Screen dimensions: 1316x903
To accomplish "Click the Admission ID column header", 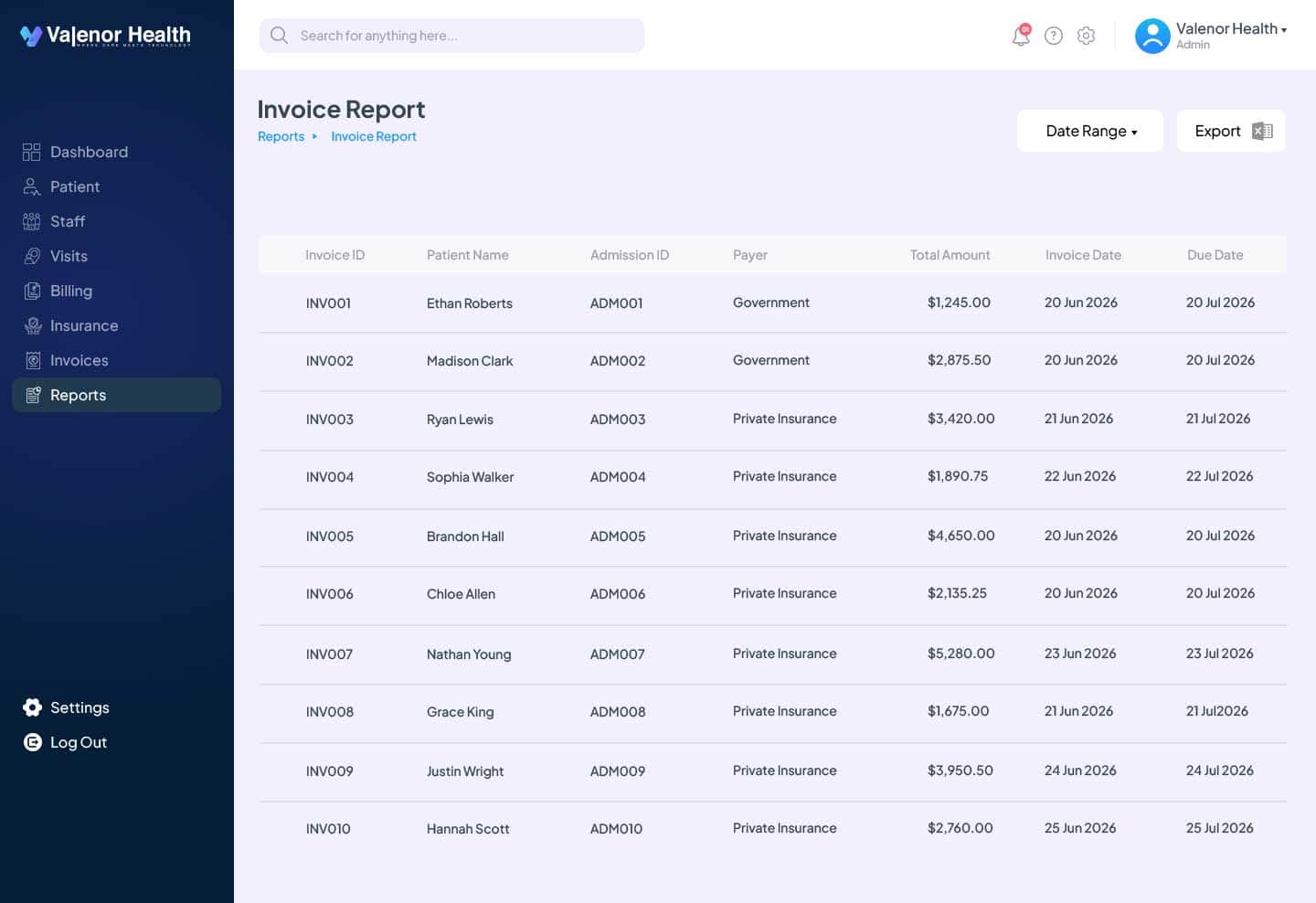I will [630, 255].
